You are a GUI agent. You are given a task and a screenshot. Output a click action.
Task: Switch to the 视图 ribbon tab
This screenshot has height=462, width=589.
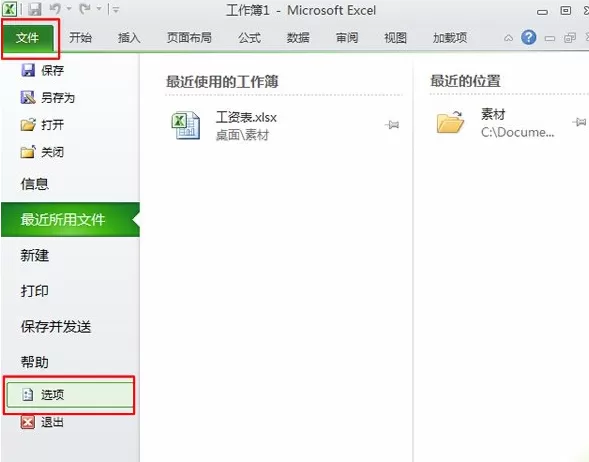(395, 38)
